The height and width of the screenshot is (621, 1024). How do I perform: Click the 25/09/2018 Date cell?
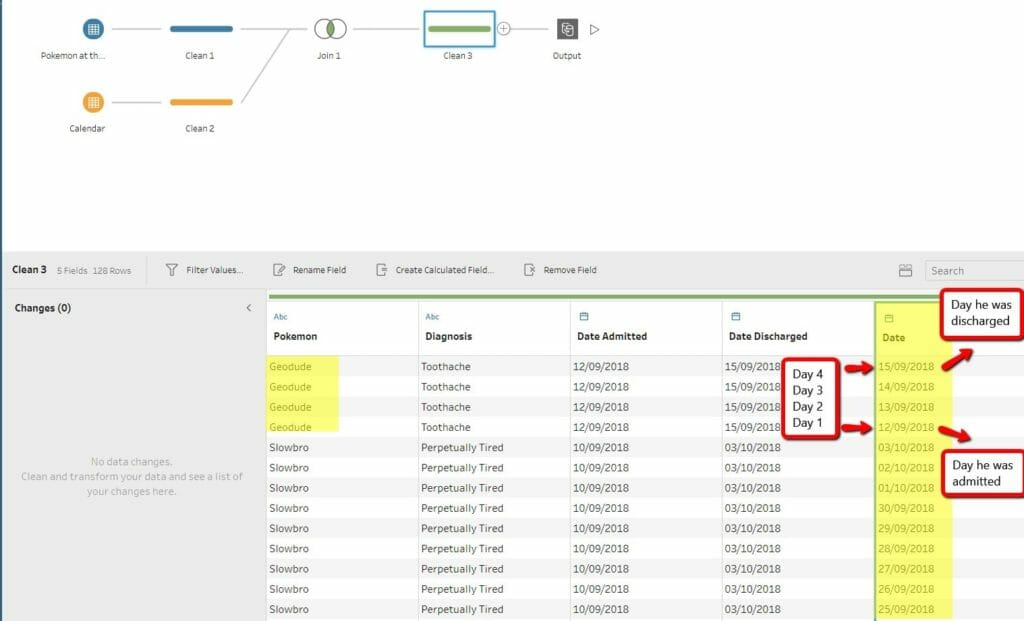click(906, 609)
